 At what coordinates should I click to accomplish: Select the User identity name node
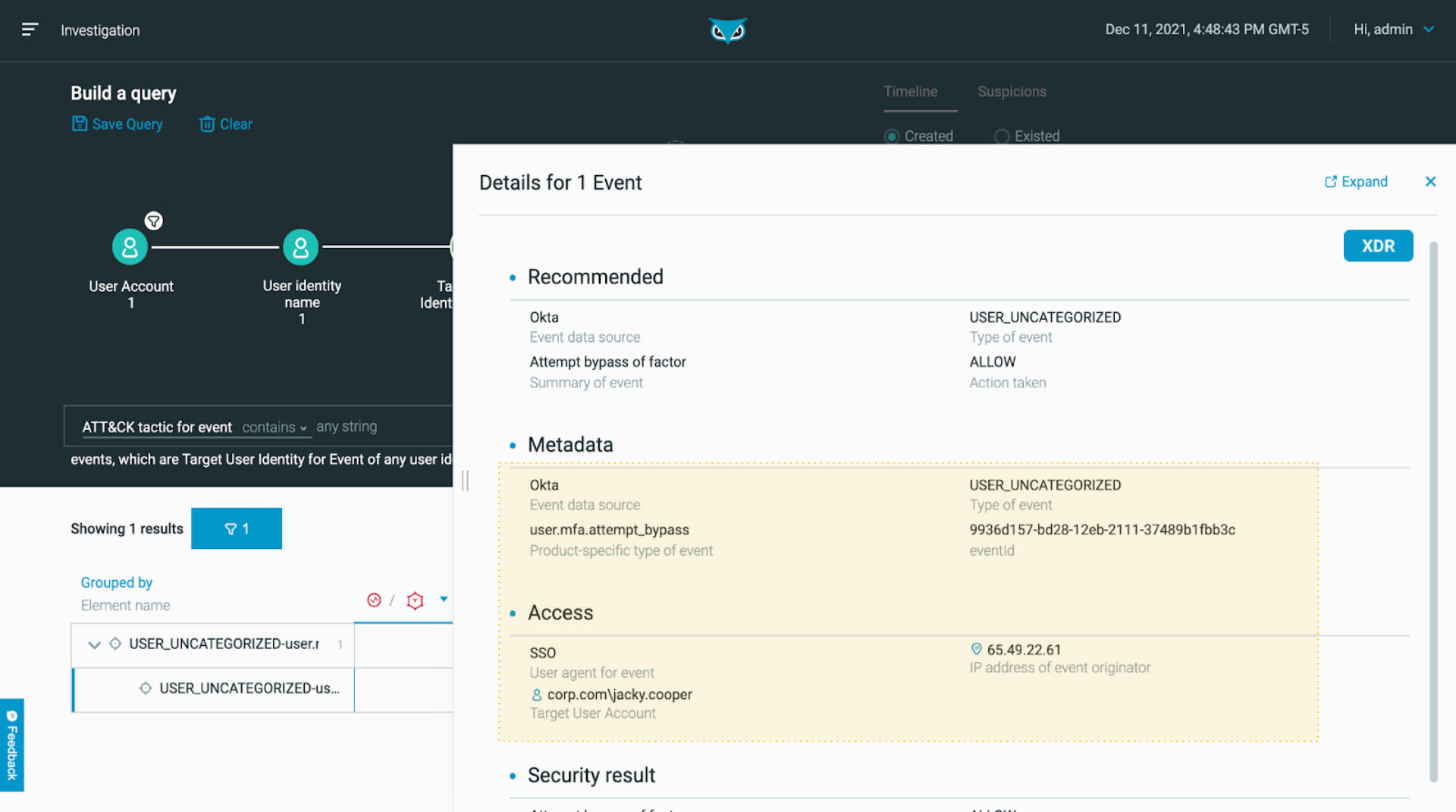click(301, 247)
